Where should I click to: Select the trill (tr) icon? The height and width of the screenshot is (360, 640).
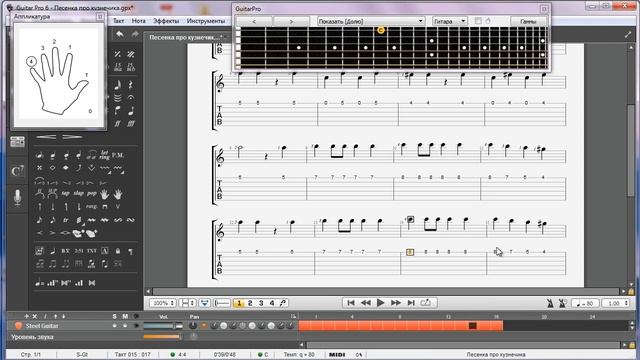65,220
